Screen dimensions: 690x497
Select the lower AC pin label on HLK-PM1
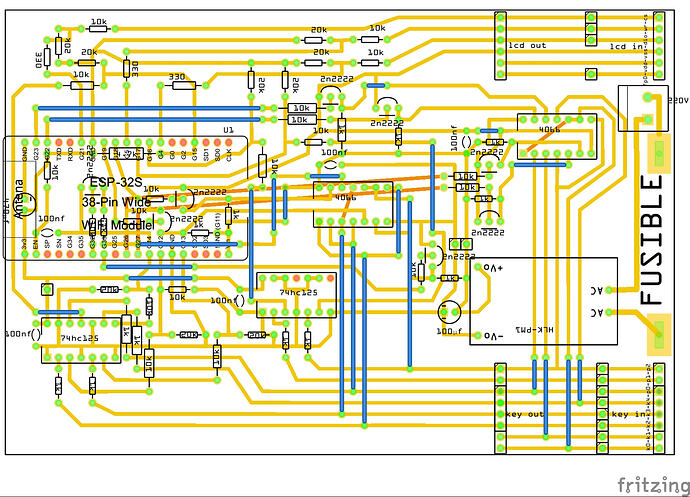[x=597, y=313]
